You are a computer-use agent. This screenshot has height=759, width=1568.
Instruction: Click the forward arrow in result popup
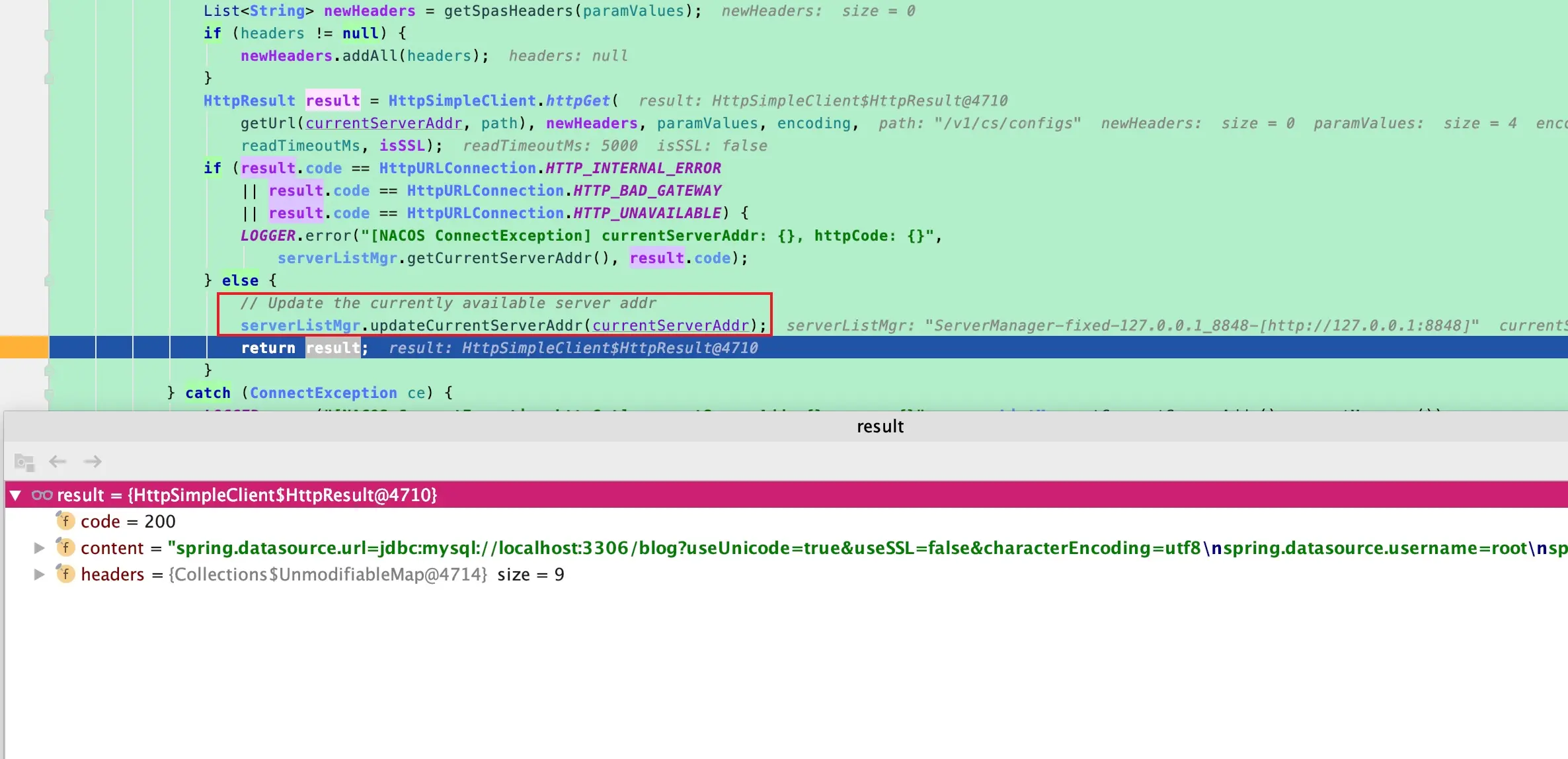tap(93, 461)
